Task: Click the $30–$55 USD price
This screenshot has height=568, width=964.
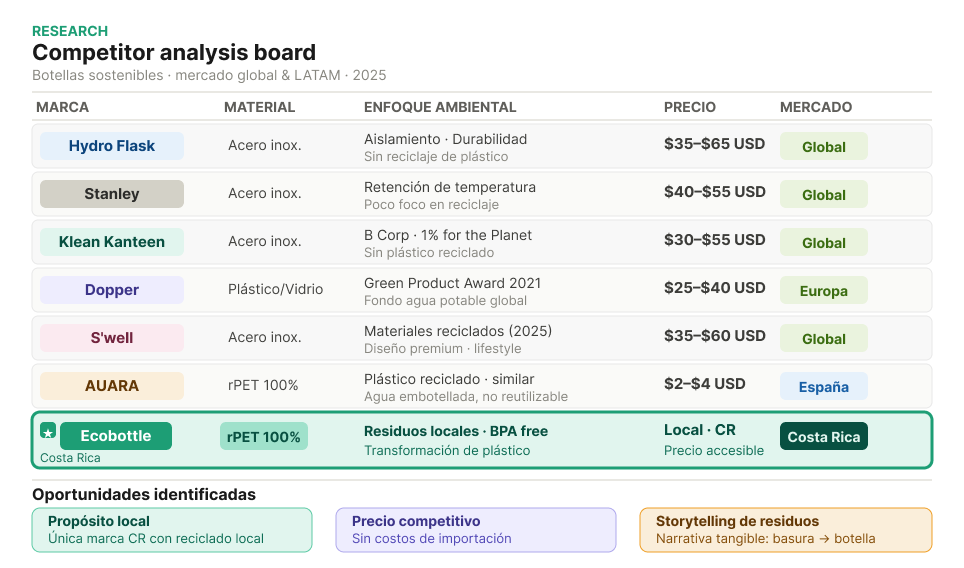Action: (714, 240)
